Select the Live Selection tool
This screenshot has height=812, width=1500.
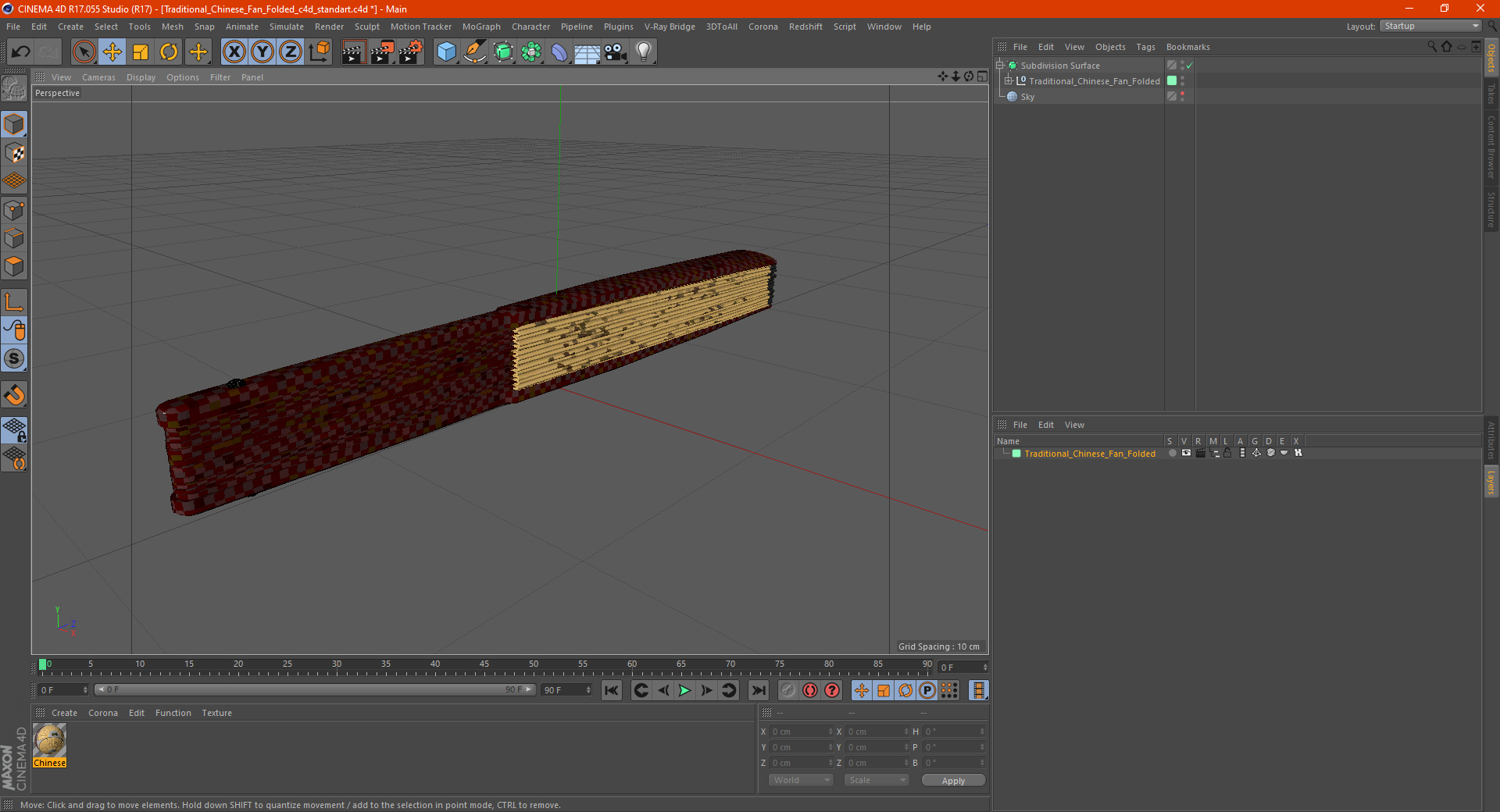[84, 52]
